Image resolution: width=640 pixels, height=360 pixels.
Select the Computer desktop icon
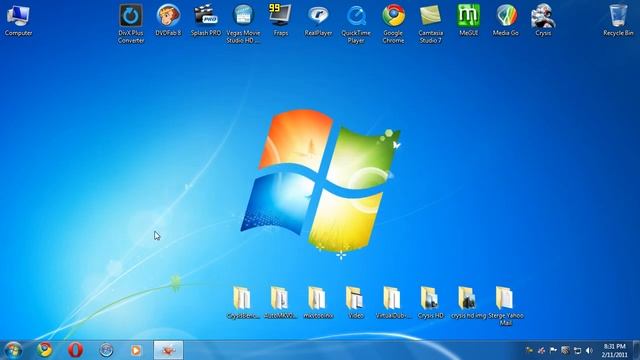point(18,20)
